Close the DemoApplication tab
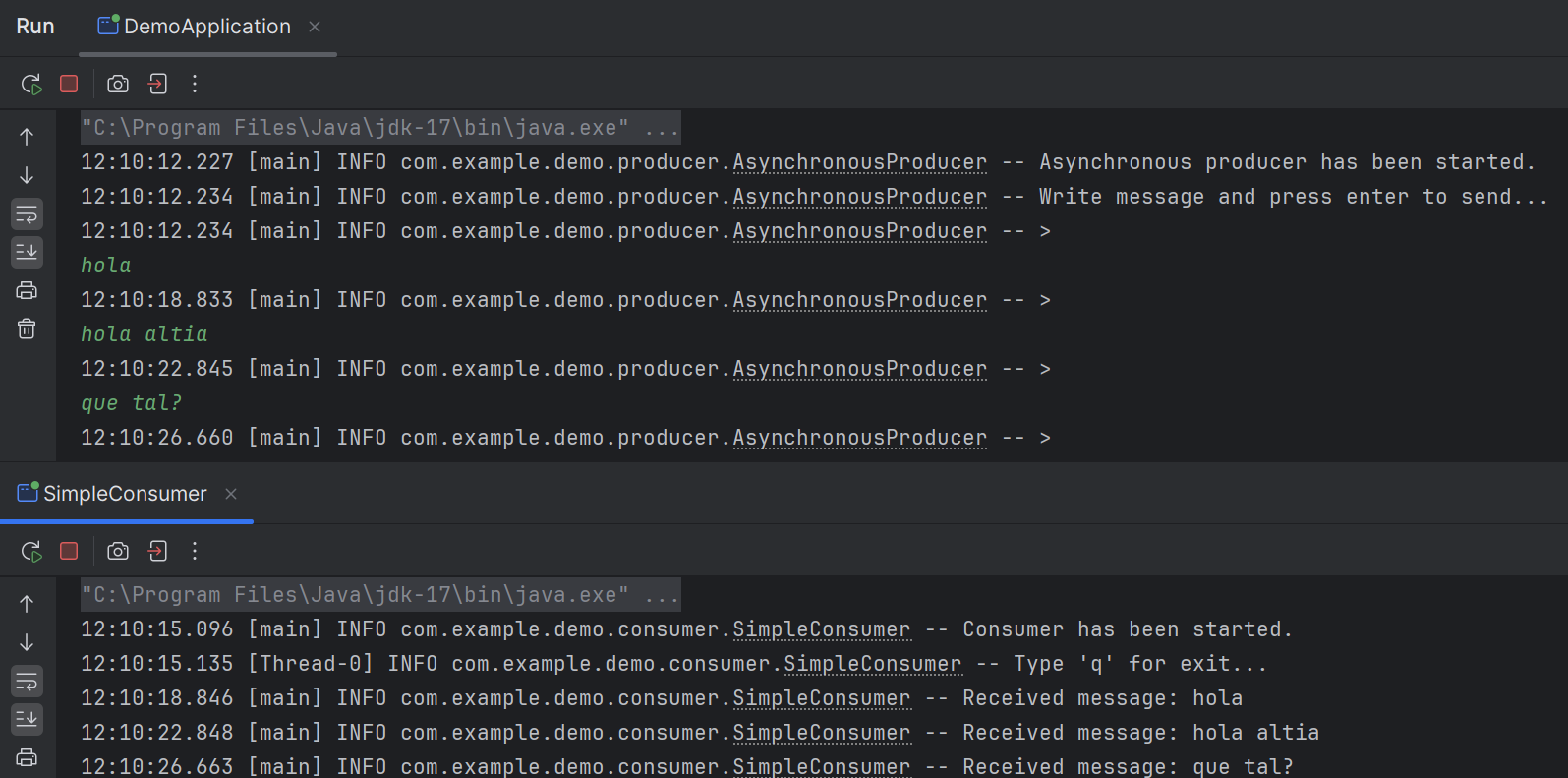 (x=315, y=27)
